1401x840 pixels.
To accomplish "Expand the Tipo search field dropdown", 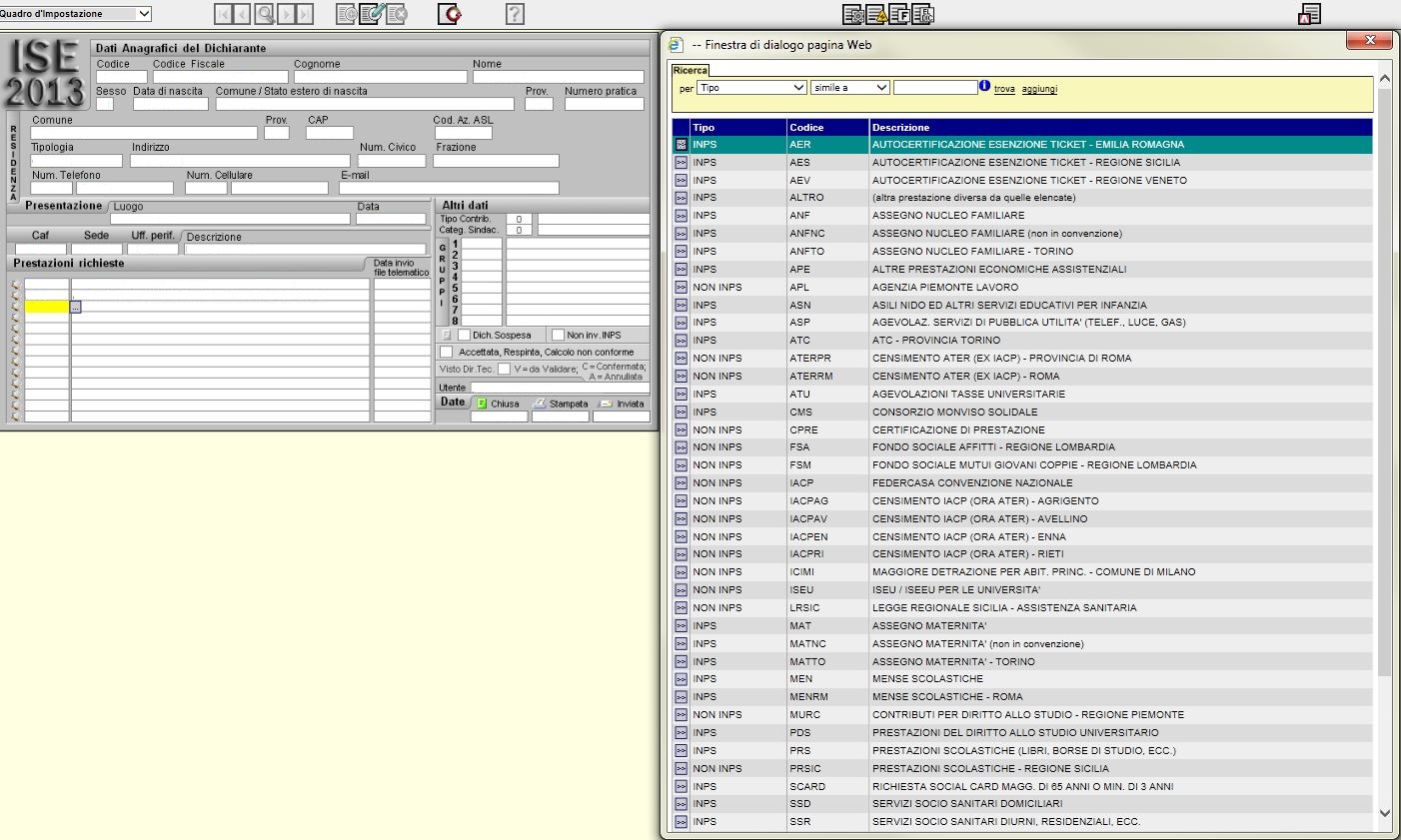I will [x=798, y=88].
